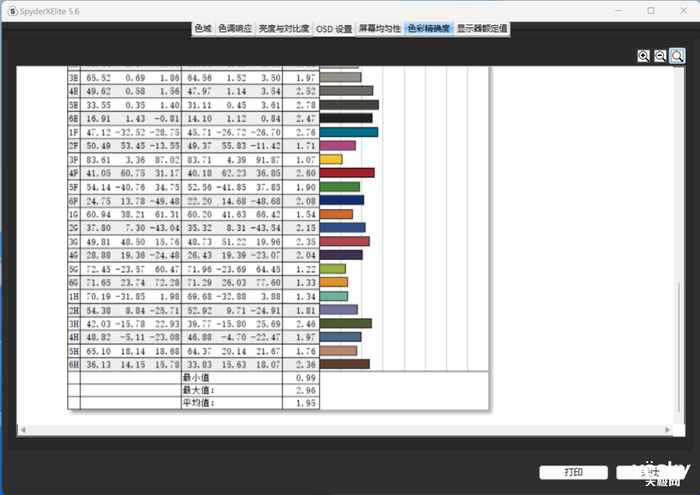Viewport: 700px width, 495px height.
Task: Click value 36.13 in row 6H
Action: pos(98,365)
